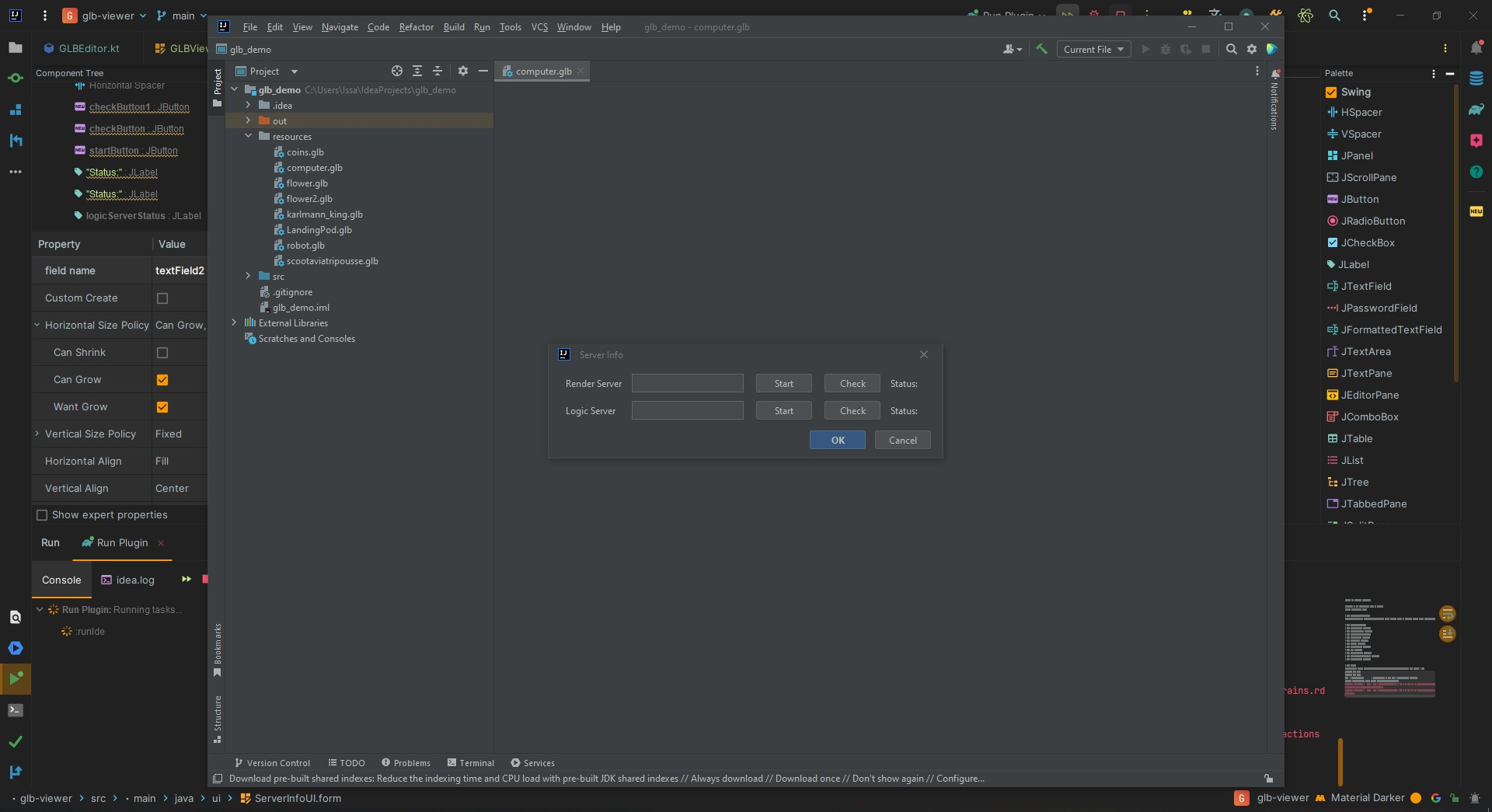
Task: Enable Show expert properties
Action: tap(43, 514)
